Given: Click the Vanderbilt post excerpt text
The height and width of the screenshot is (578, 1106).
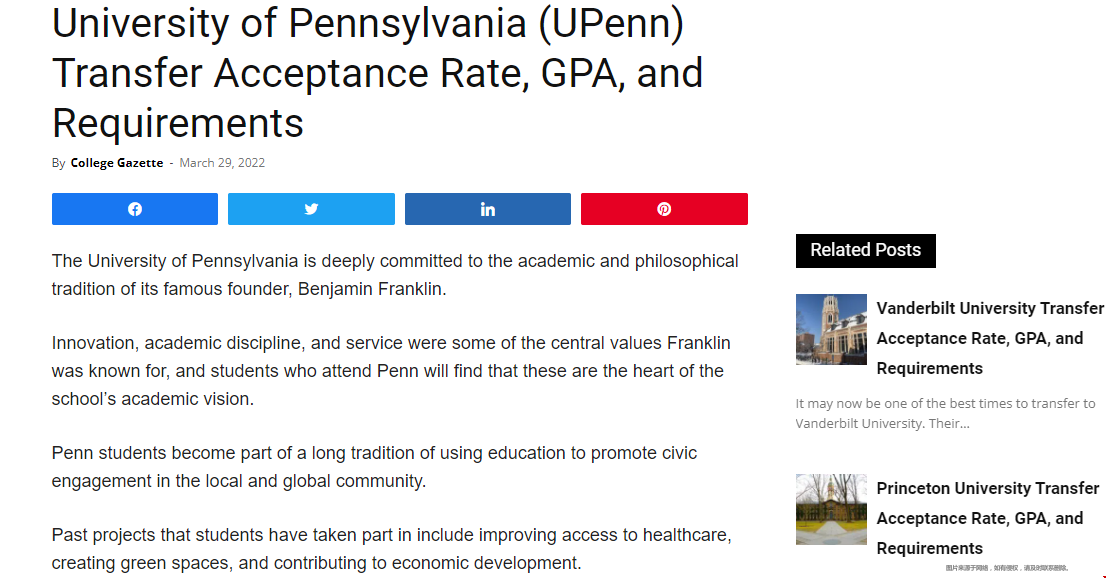Looking at the screenshot, I should [945, 413].
